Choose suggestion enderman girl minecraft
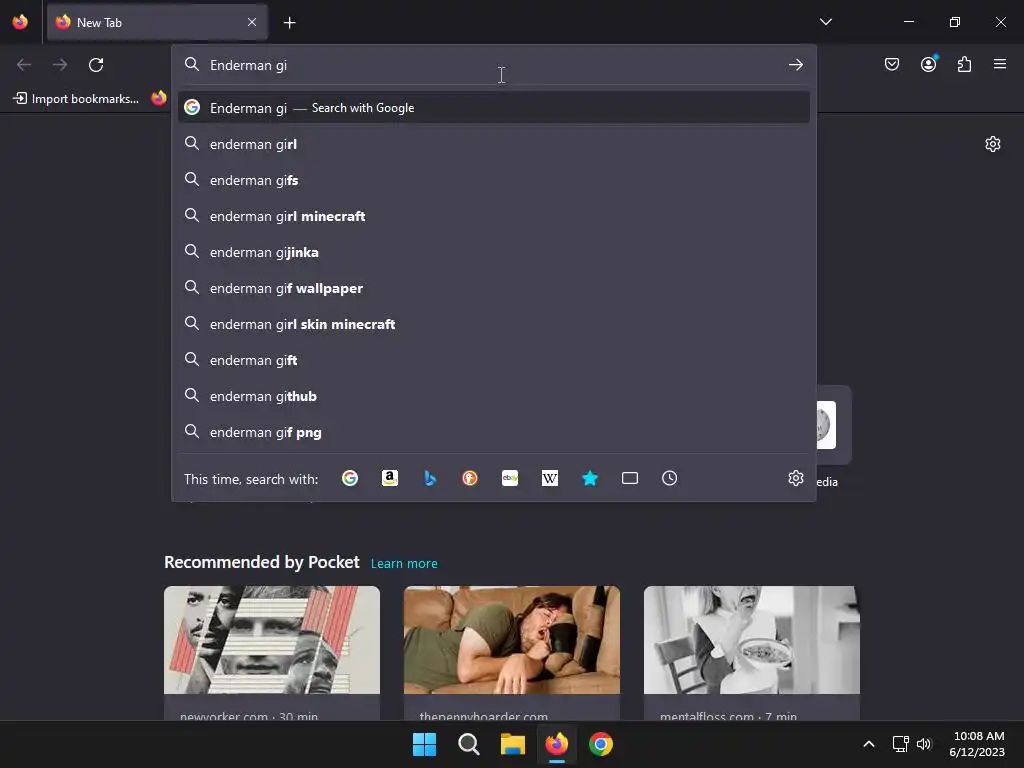This screenshot has width=1024, height=768. 494,216
